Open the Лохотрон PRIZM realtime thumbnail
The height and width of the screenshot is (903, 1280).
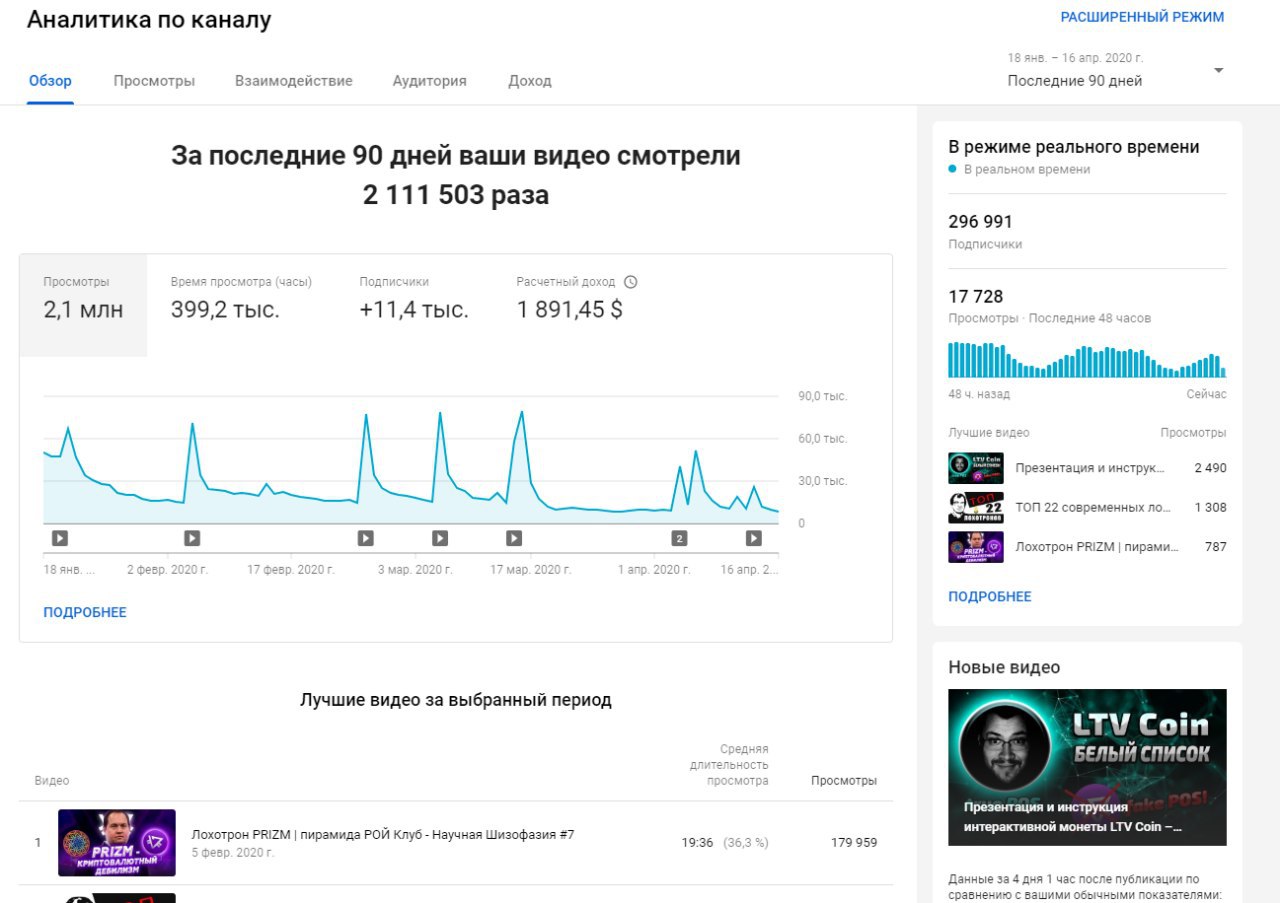(x=976, y=547)
